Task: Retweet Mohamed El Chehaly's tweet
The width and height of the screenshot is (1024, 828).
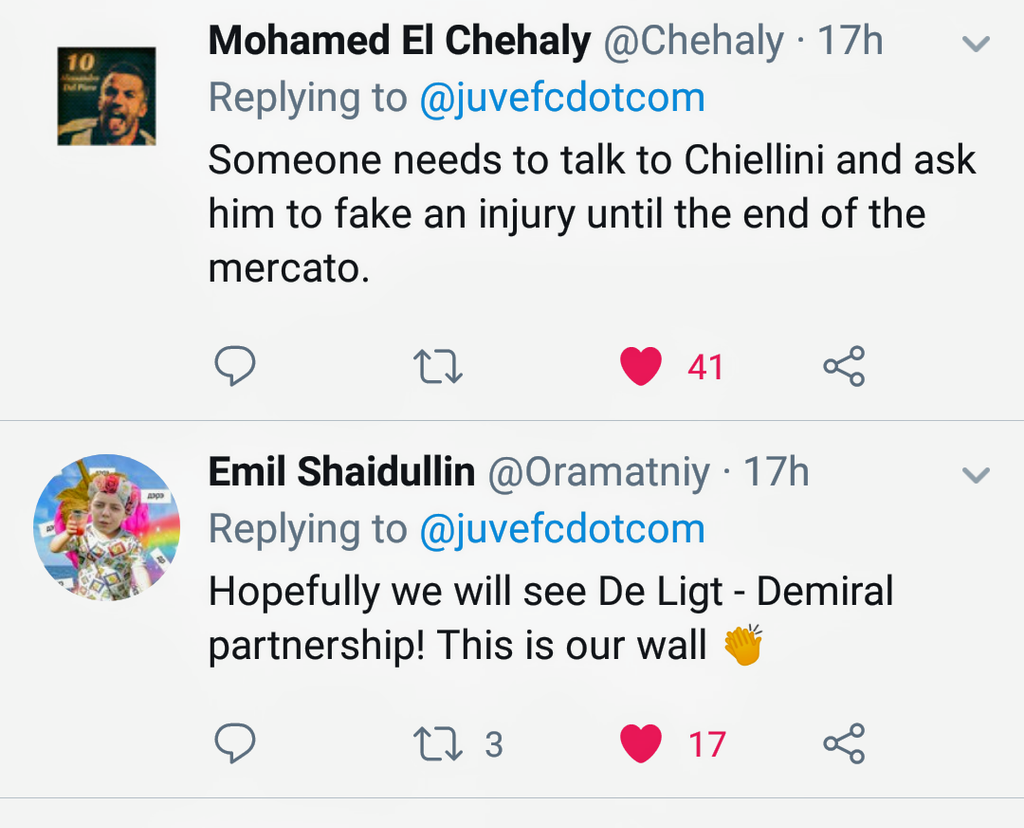Action: pyautogui.click(x=438, y=367)
